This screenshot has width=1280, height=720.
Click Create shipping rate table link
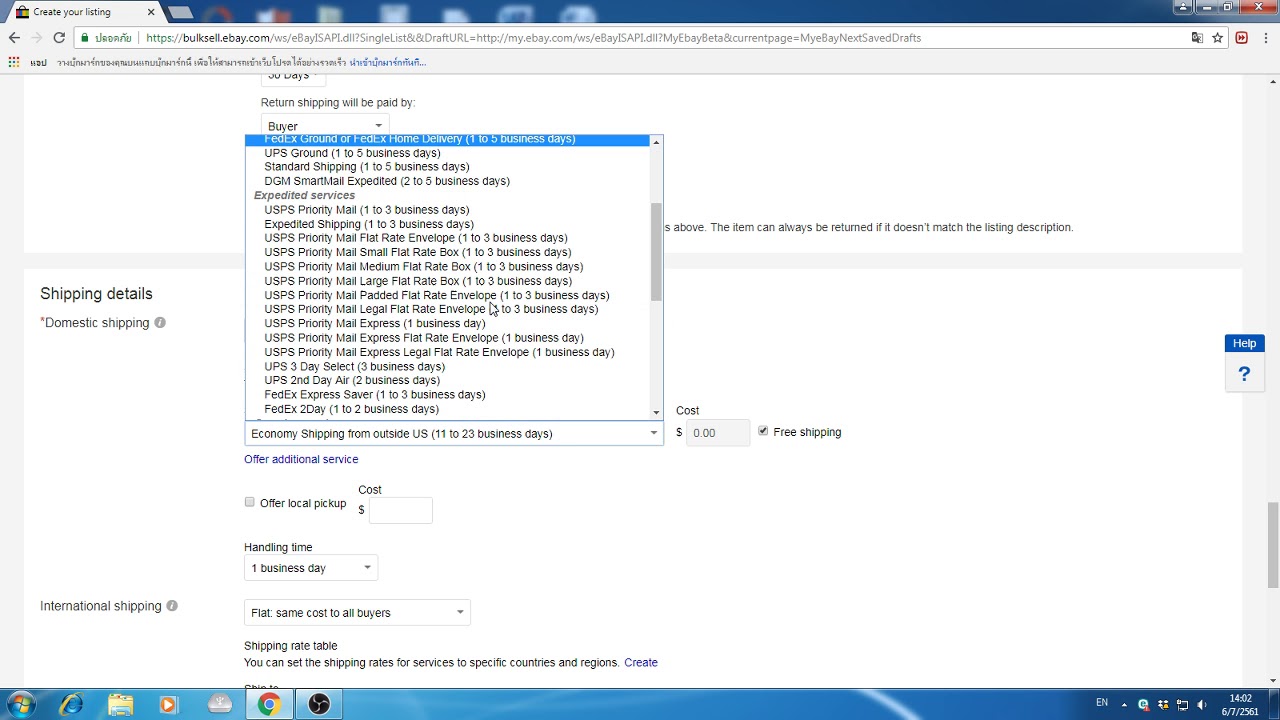641,662
